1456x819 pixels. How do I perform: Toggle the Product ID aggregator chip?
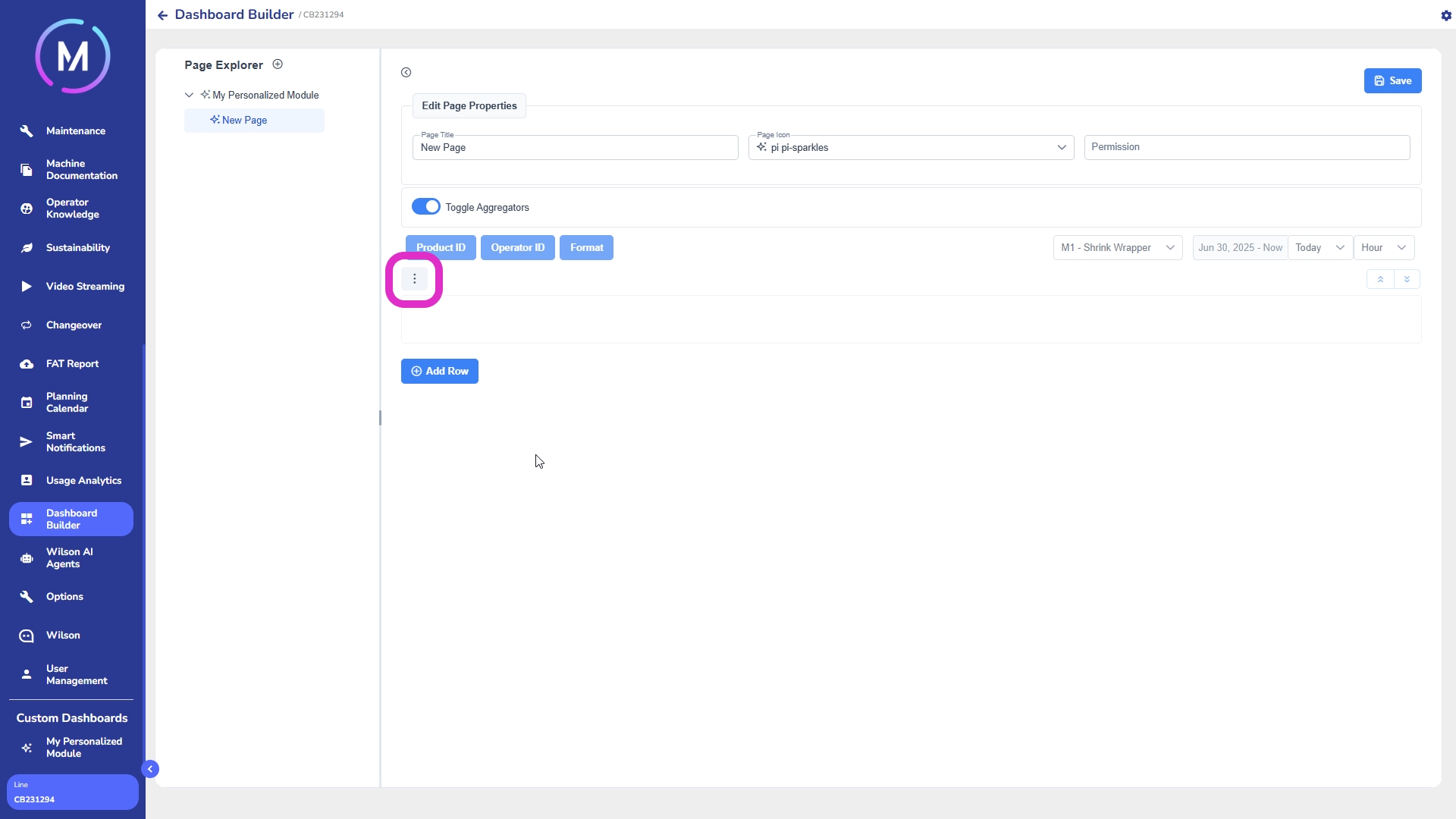point(441,247)
